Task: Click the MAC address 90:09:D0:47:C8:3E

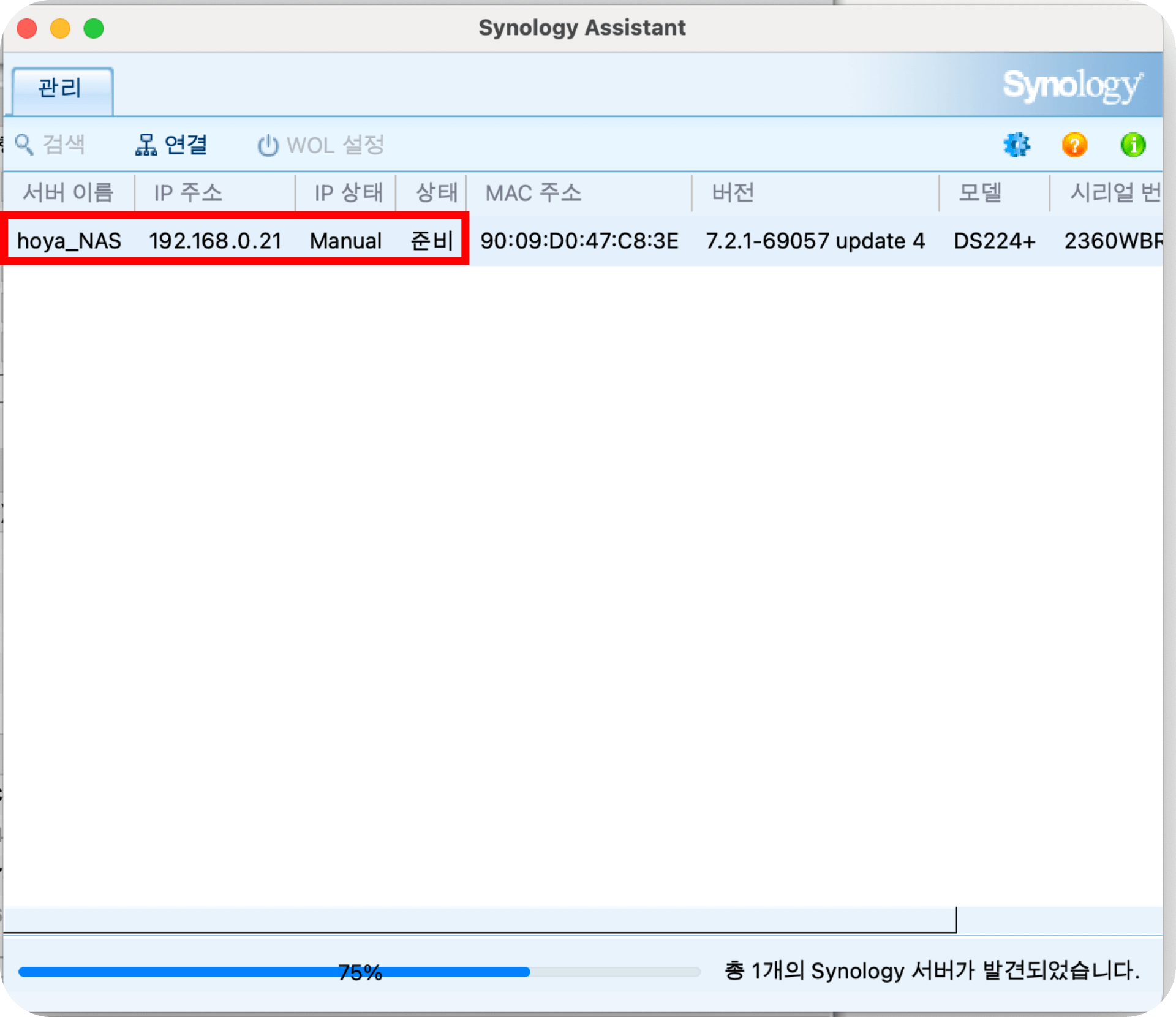Action: (579, 241)
